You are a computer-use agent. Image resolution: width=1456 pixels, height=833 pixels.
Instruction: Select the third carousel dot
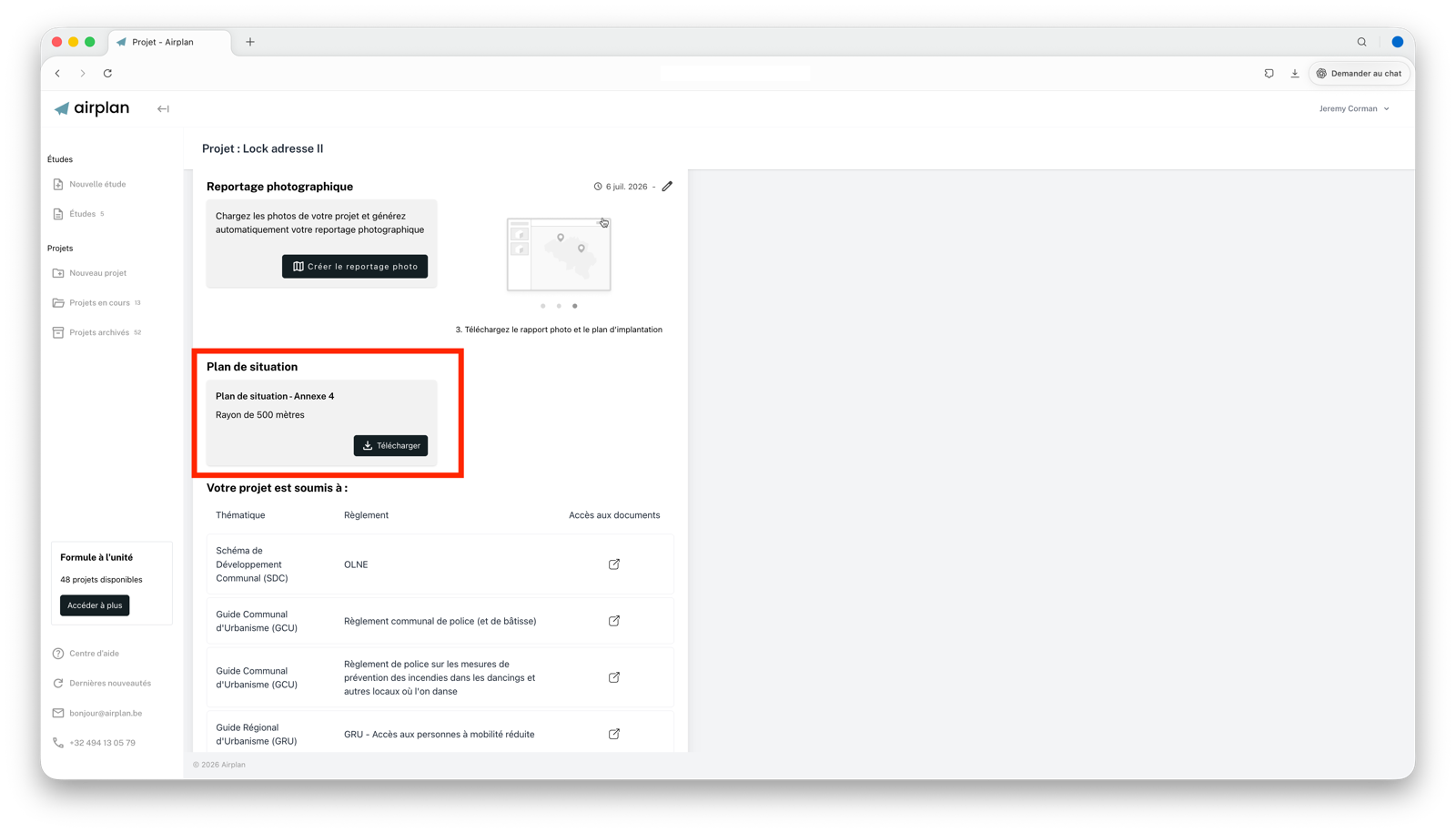tap(575, 306)
